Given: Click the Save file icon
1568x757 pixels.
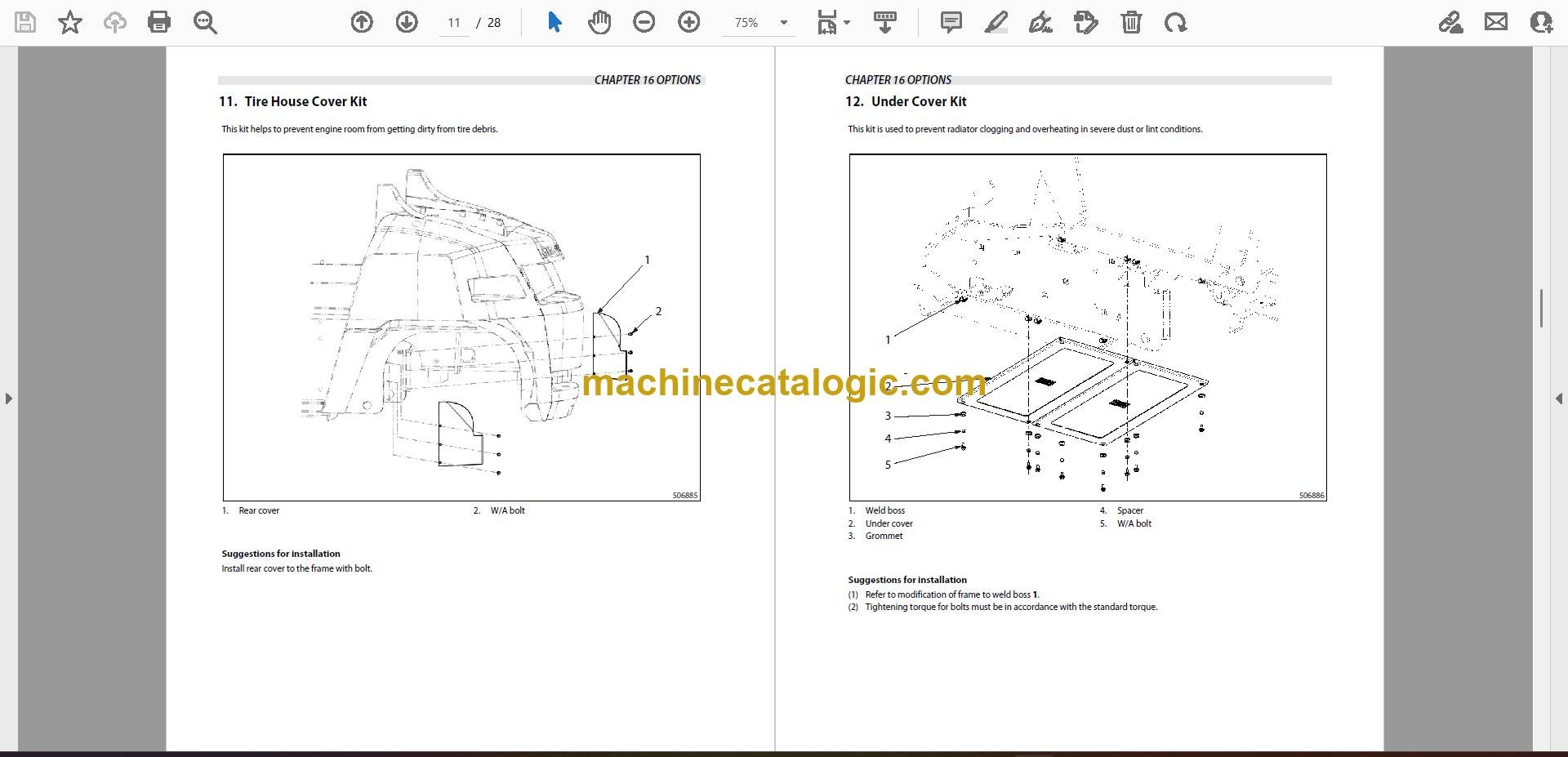Looking at the screenshot, I should 25,22.
